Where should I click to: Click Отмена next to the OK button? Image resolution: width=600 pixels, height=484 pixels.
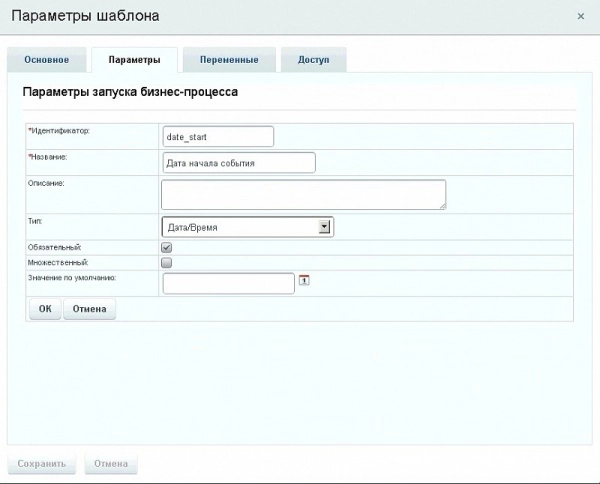click(89, 310)
